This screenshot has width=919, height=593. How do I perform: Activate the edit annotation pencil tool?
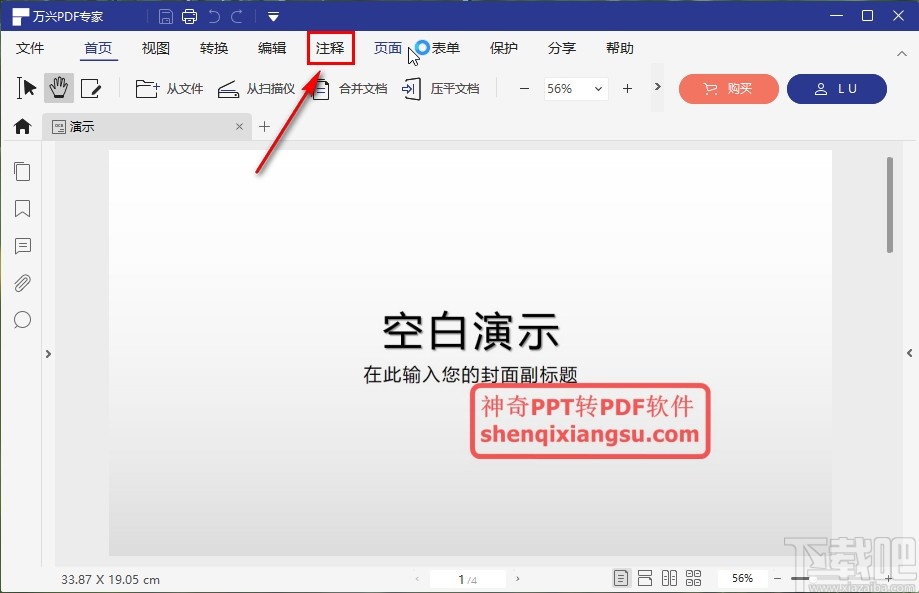92,88
